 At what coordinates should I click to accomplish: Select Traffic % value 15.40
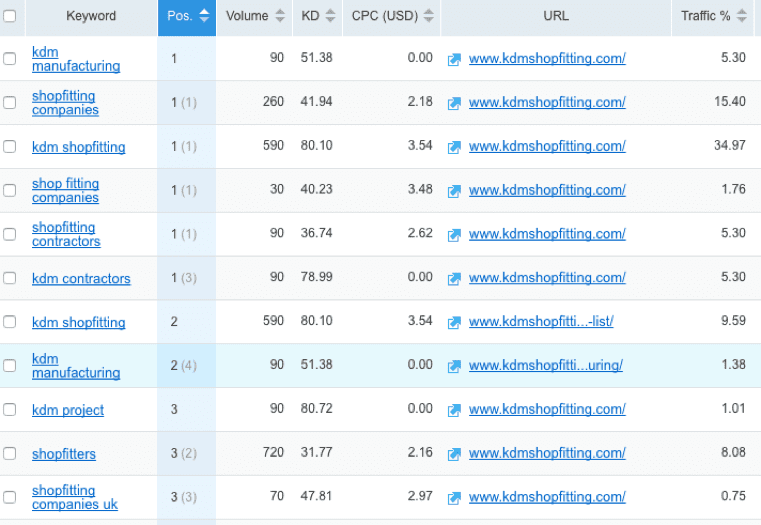[729, 101]
